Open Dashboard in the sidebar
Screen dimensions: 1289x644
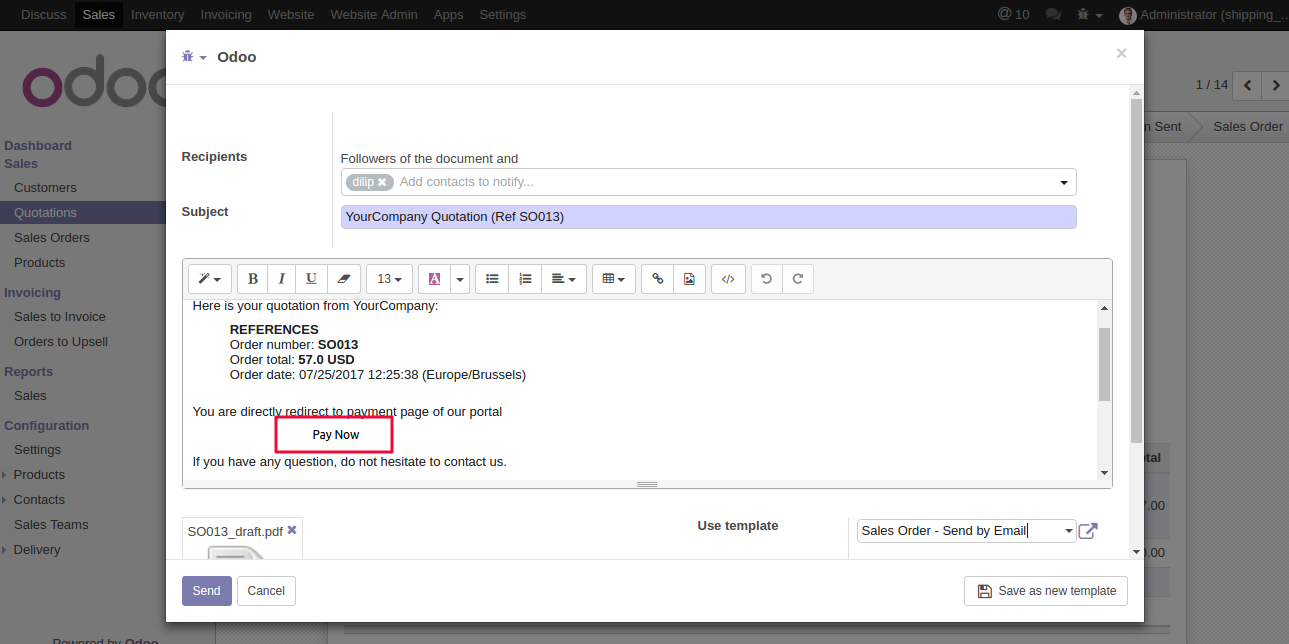click(38, 146)
